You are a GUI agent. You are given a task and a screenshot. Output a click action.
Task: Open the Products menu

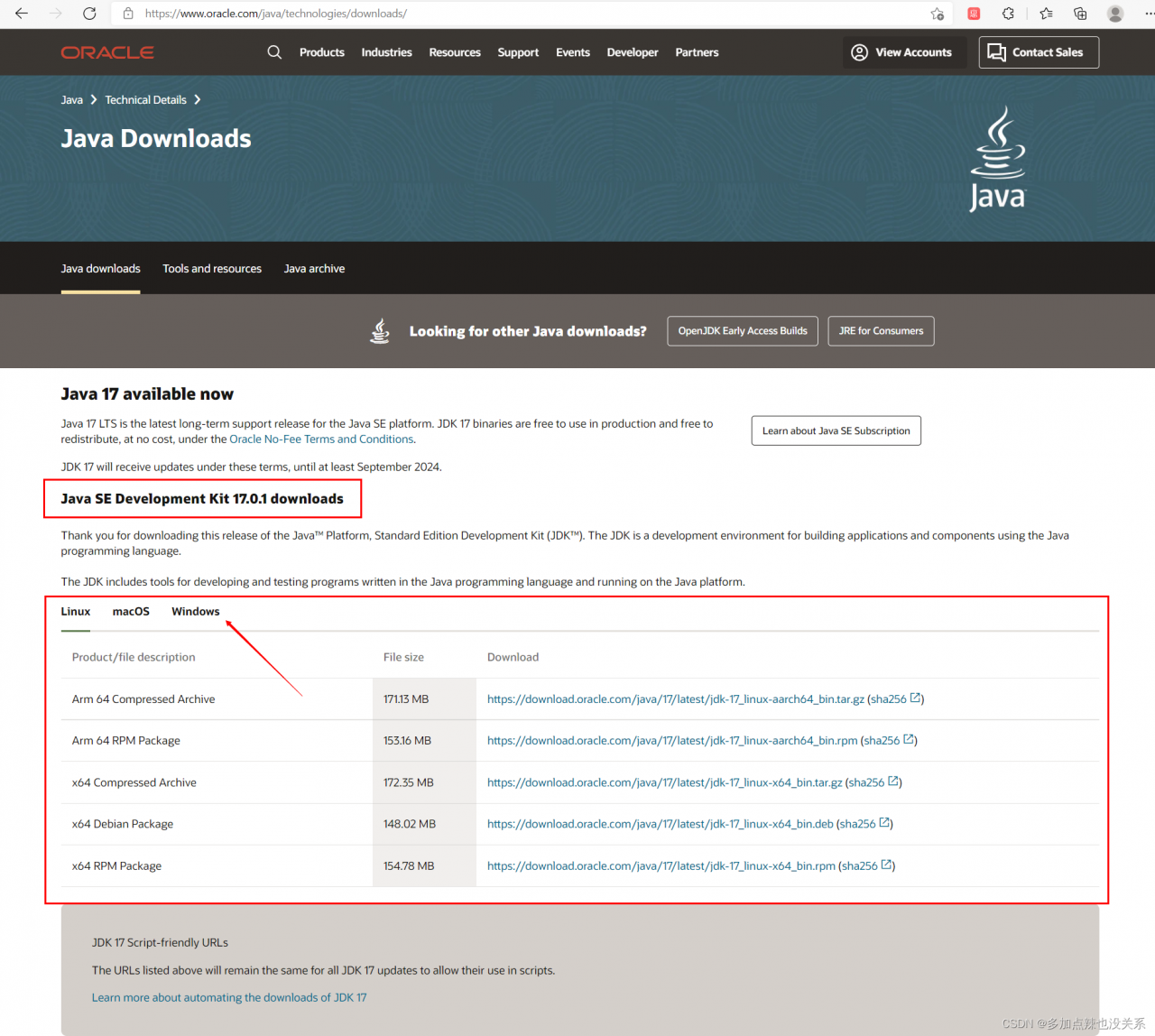pyautogui.click(x=322, y=52)
